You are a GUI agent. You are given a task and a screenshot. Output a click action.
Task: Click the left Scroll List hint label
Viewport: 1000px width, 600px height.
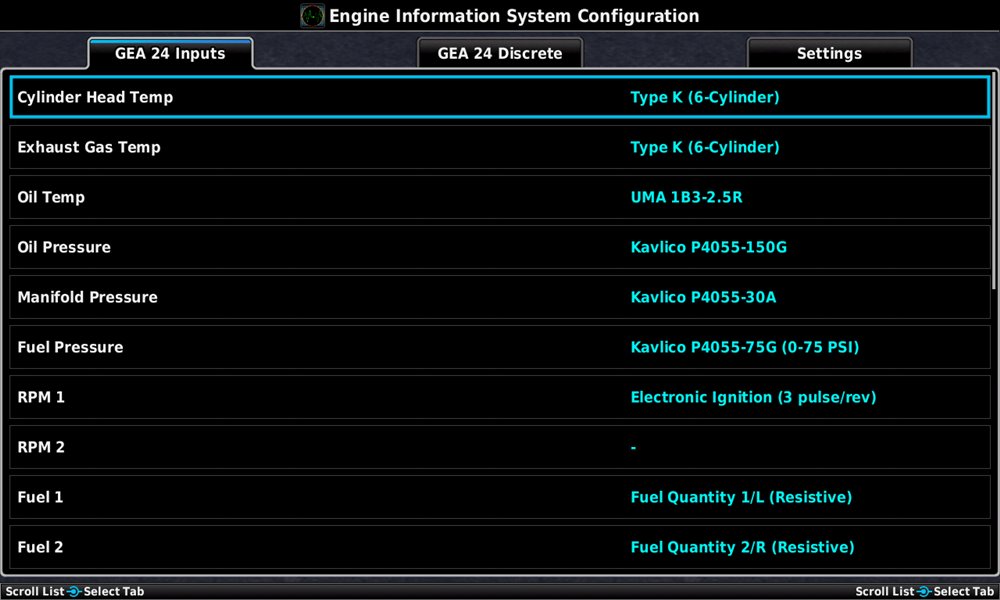[x=35, y=592]
